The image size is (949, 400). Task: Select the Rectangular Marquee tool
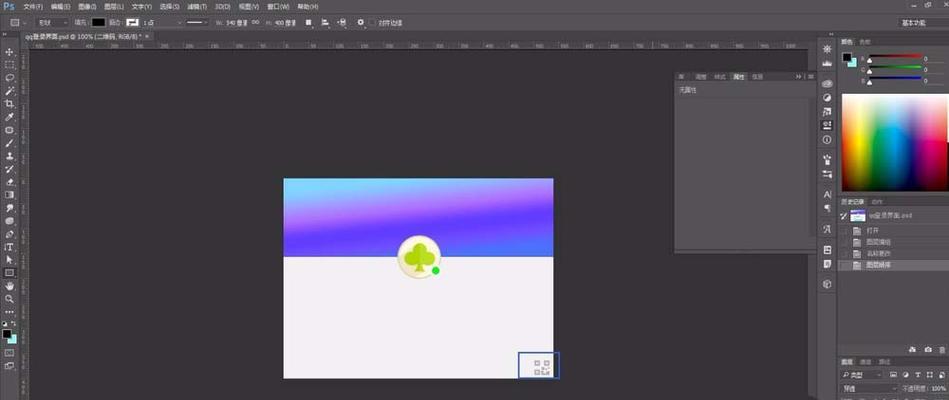9,65
